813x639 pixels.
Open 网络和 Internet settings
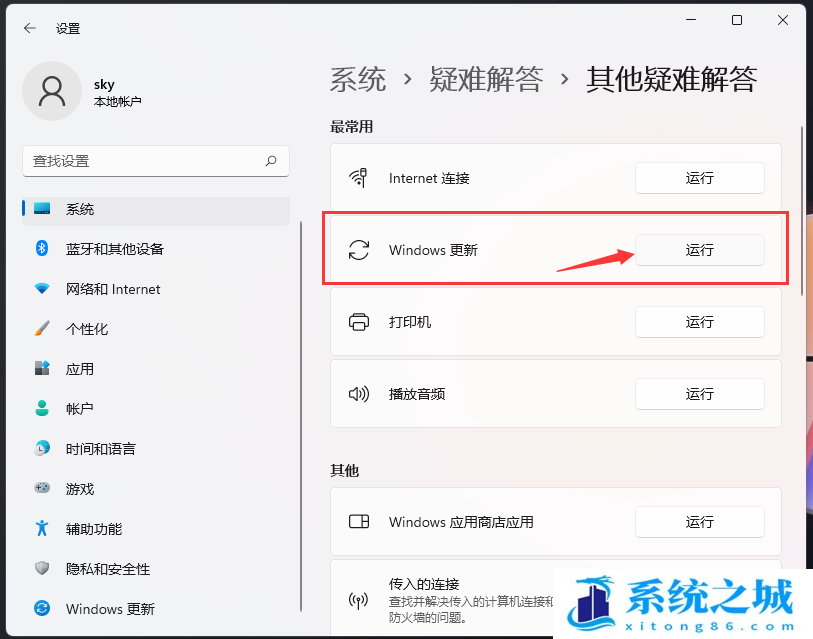(x=112, y=289)
